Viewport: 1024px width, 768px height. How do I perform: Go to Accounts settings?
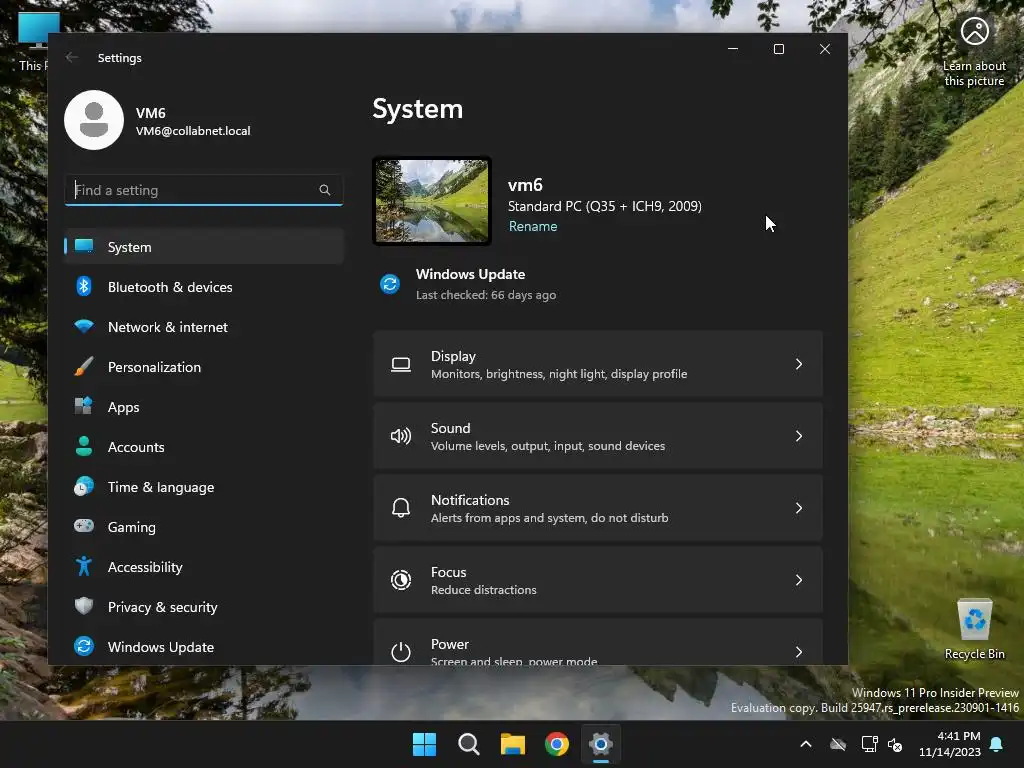pos(204,447)
